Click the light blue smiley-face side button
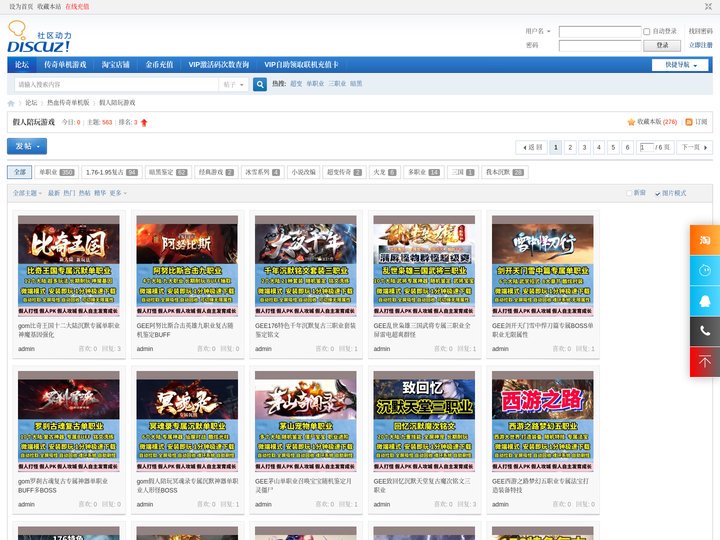720x540 pixels. (x=705, y=270)
